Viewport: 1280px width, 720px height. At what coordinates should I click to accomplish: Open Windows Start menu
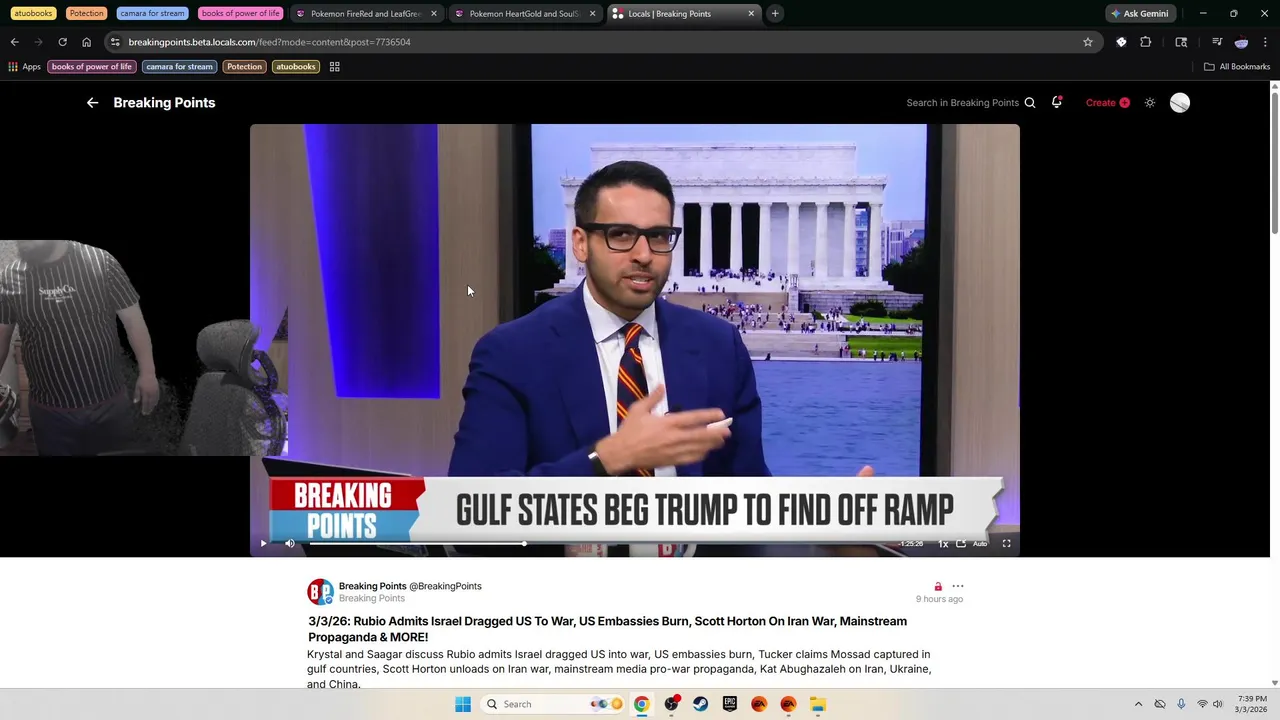[463, 704]
